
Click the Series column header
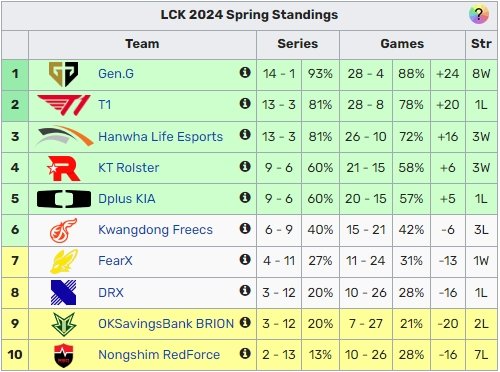(x=298, y=44)
